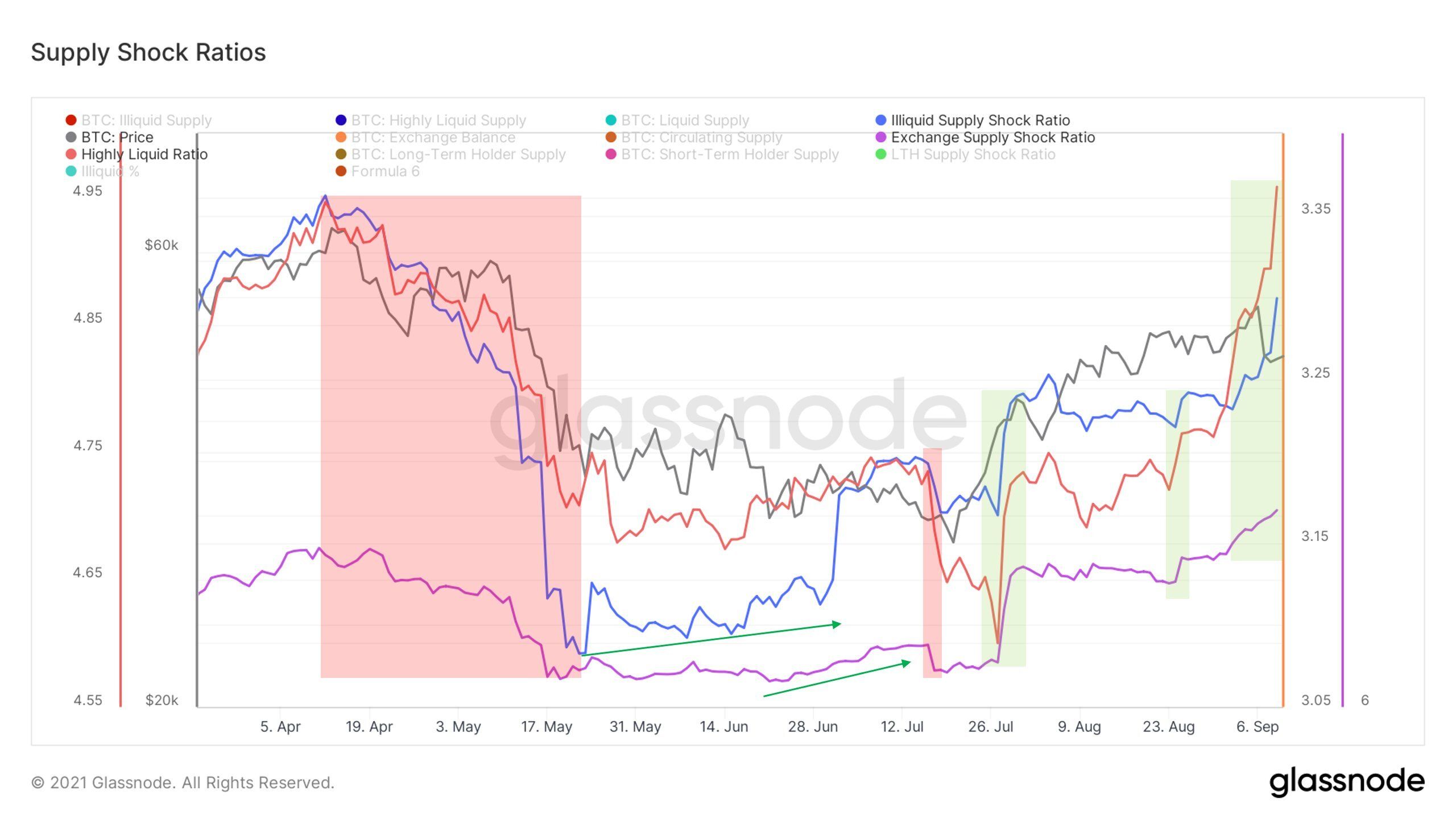This screenshot has height=819, width=1456.
Task: Click the glassnode logo at bottom right
Action: (1347, 782)
